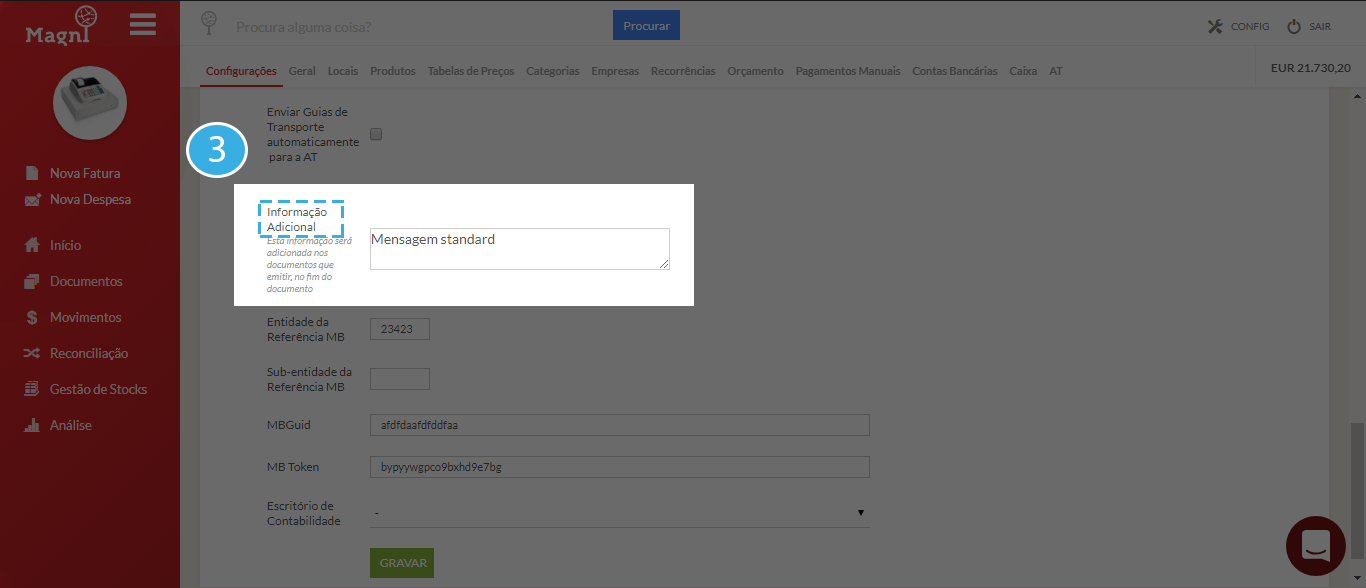Screen dimensions: 1366x588
Task: Click the Gestão de Stocks icon
Action: pyautogui.click(x=32, y=389)
